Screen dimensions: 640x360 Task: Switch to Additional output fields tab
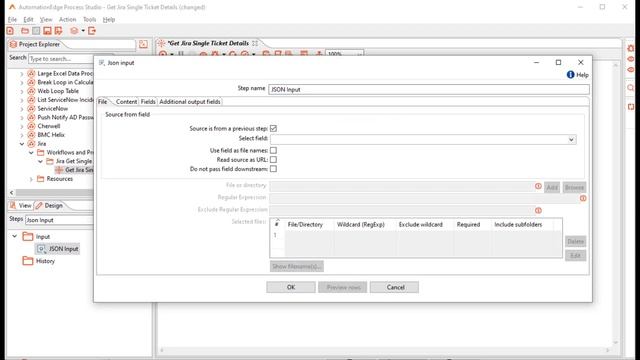[x=190, y=102]
